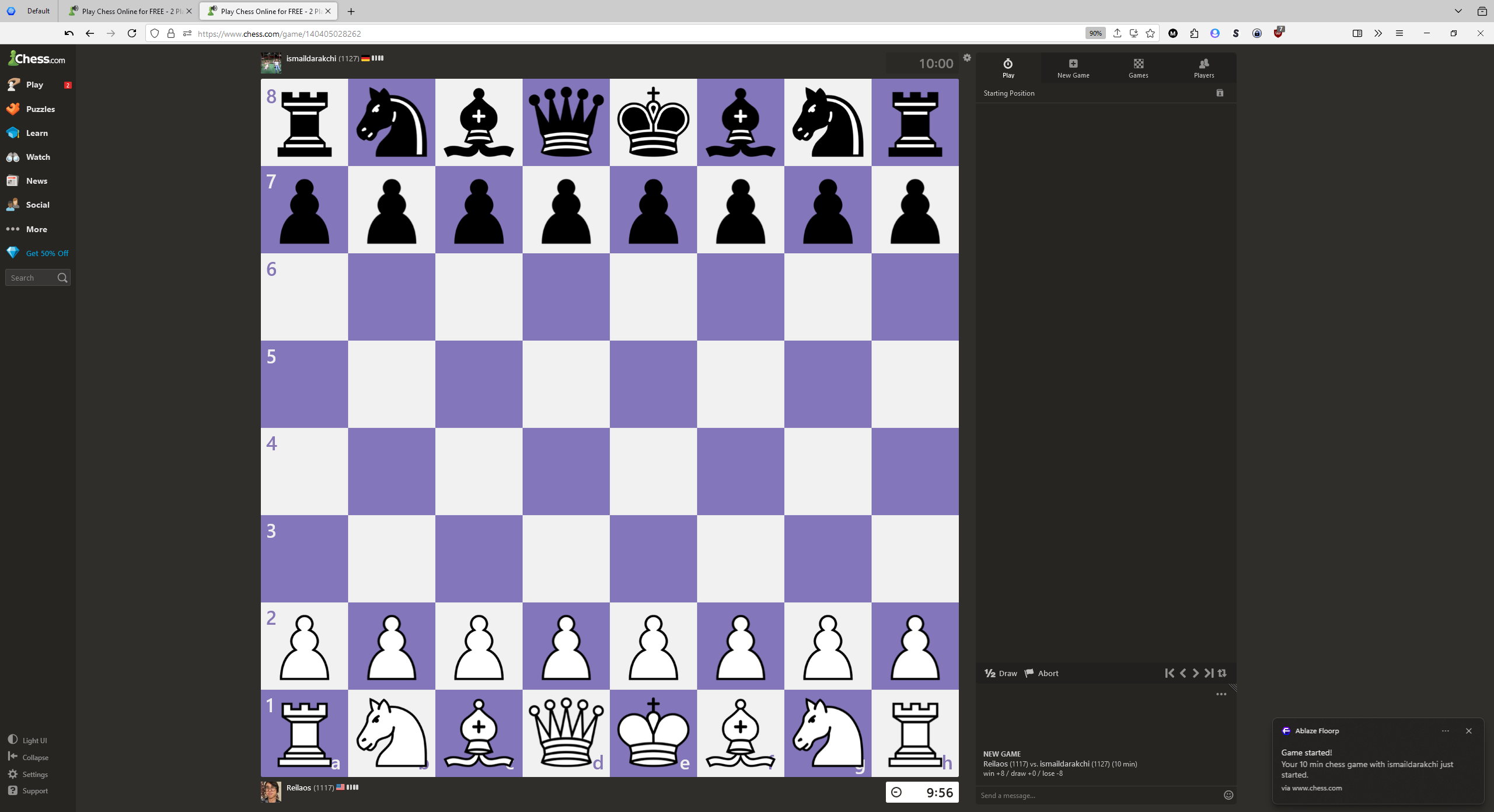Step forward one move

click(1196, 673)
